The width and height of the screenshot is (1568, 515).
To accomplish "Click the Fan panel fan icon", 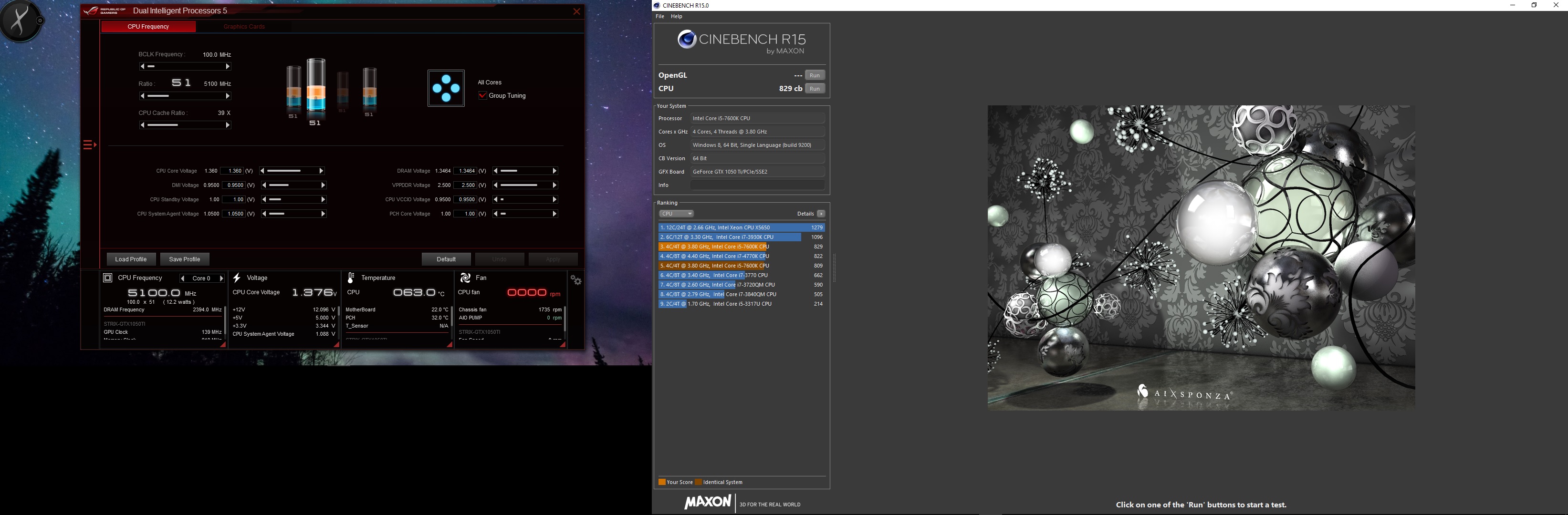I will click(465, 278).
